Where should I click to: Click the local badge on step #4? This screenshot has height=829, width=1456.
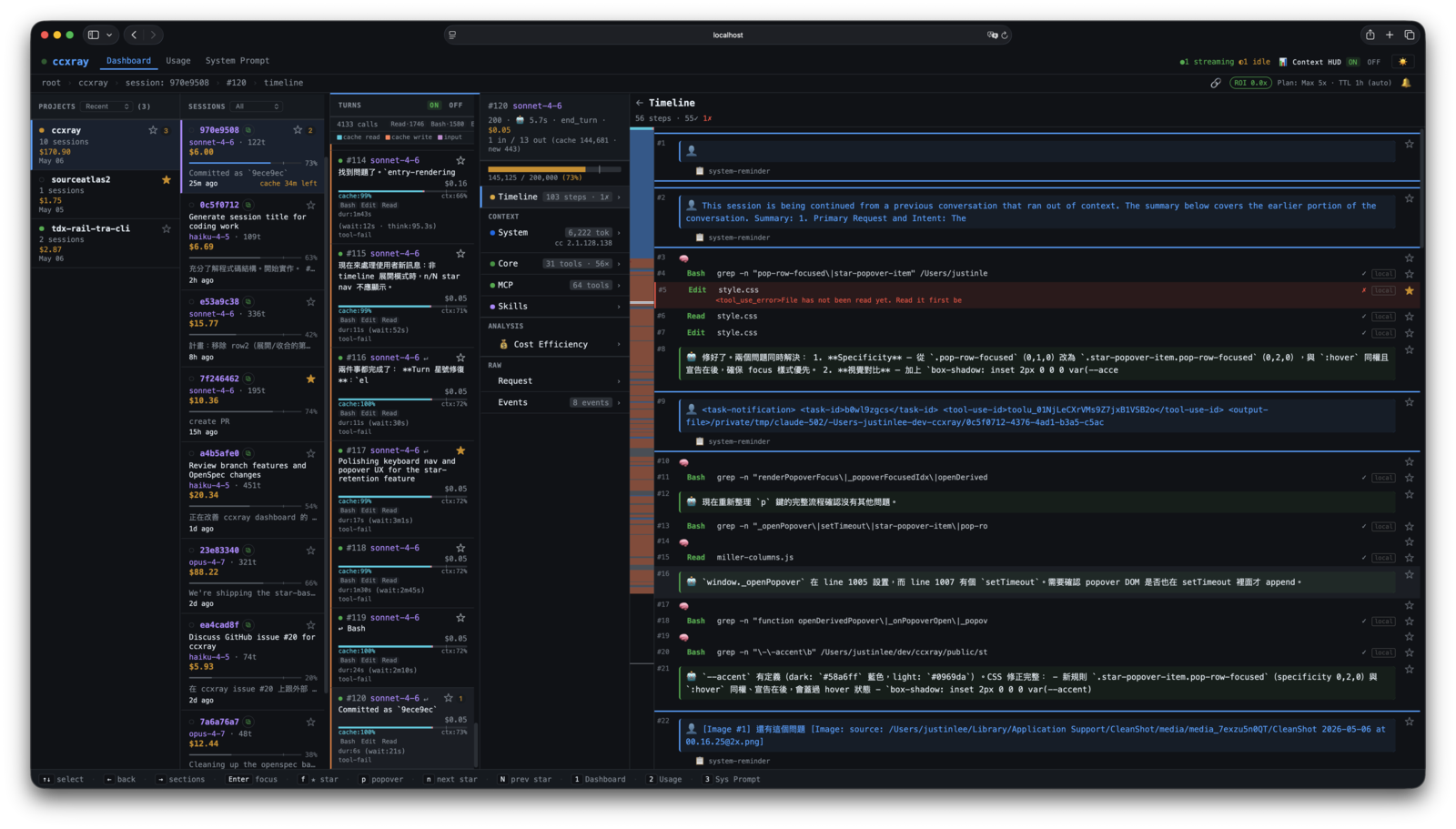[x=1383, y=274]
